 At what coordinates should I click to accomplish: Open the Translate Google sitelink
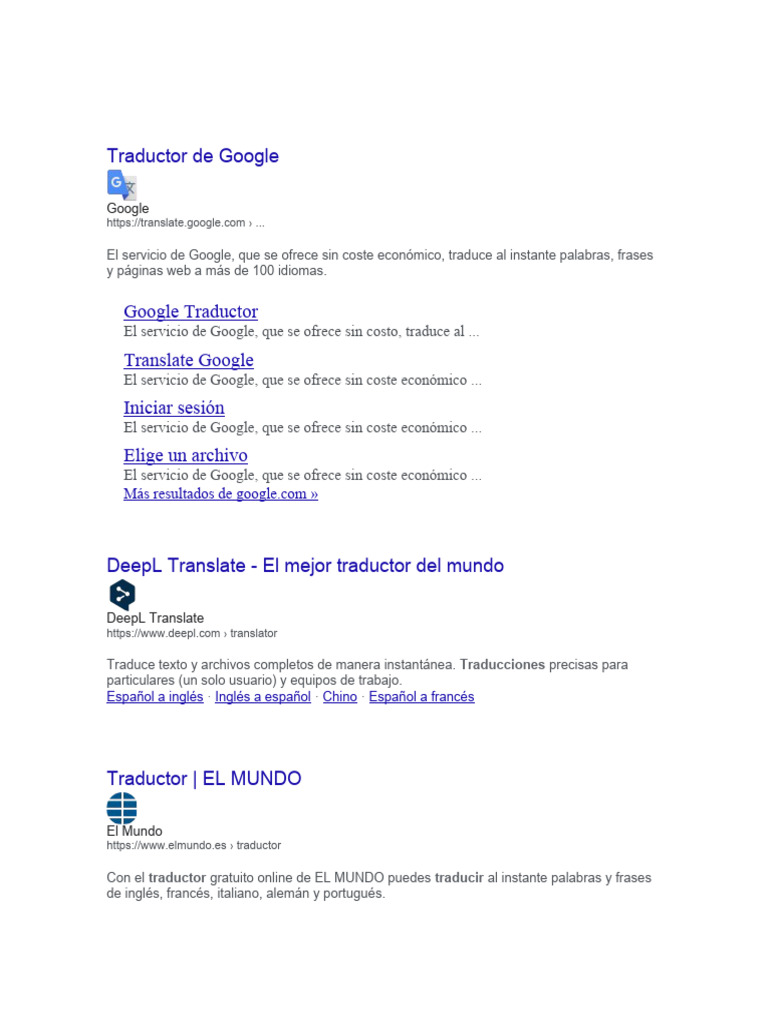(x=189, y=360)
